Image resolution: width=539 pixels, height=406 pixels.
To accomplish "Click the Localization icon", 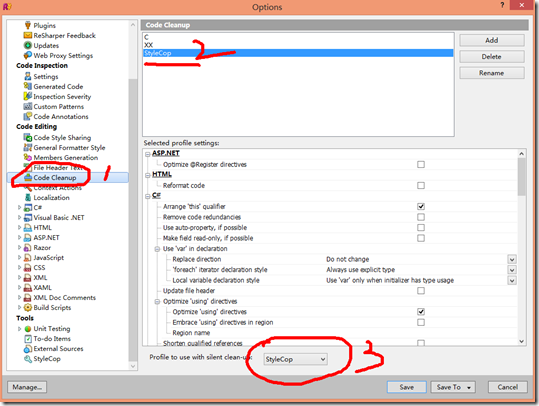I will 28,197.
